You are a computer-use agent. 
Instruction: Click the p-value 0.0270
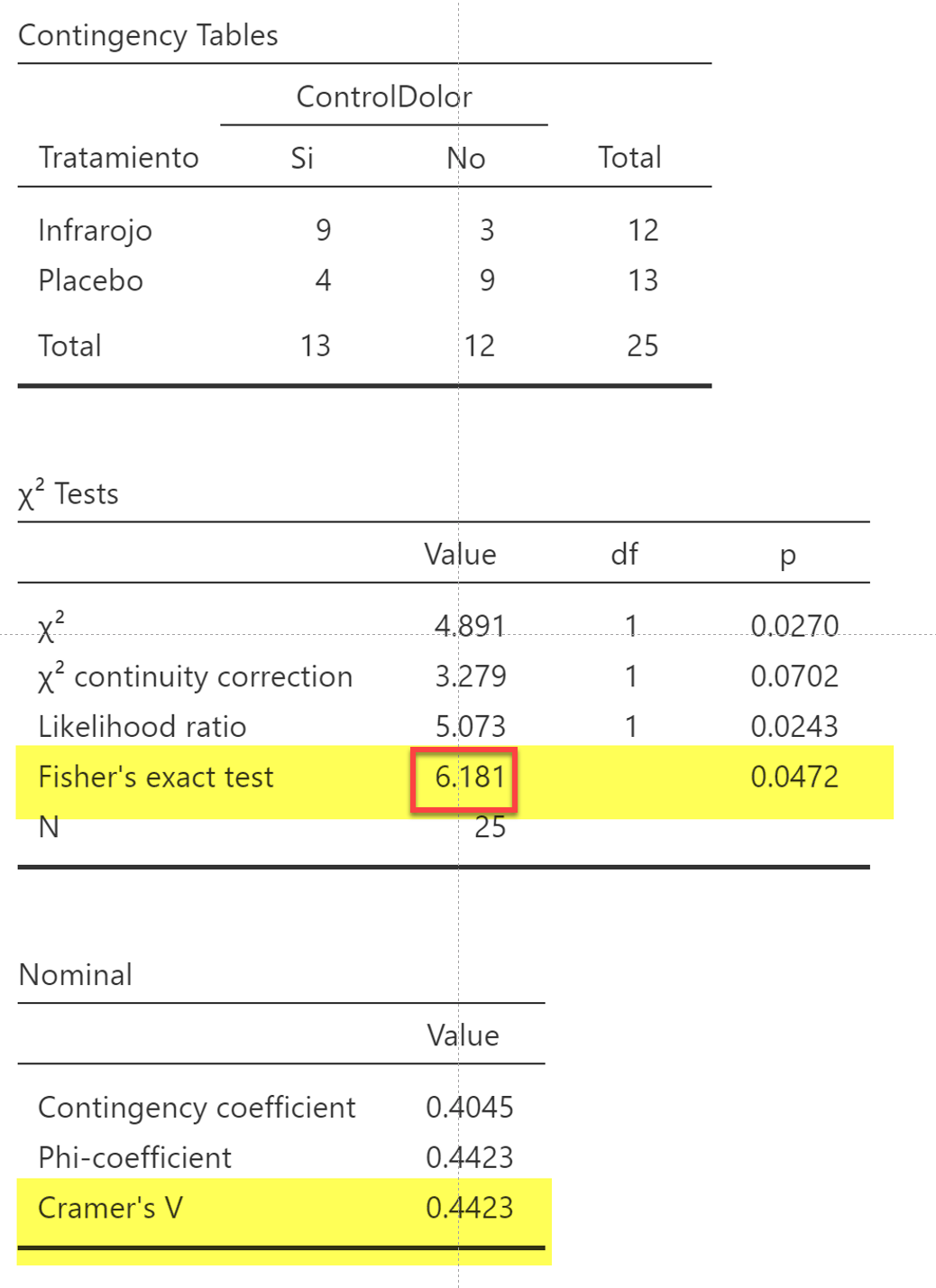pos(794,625)
